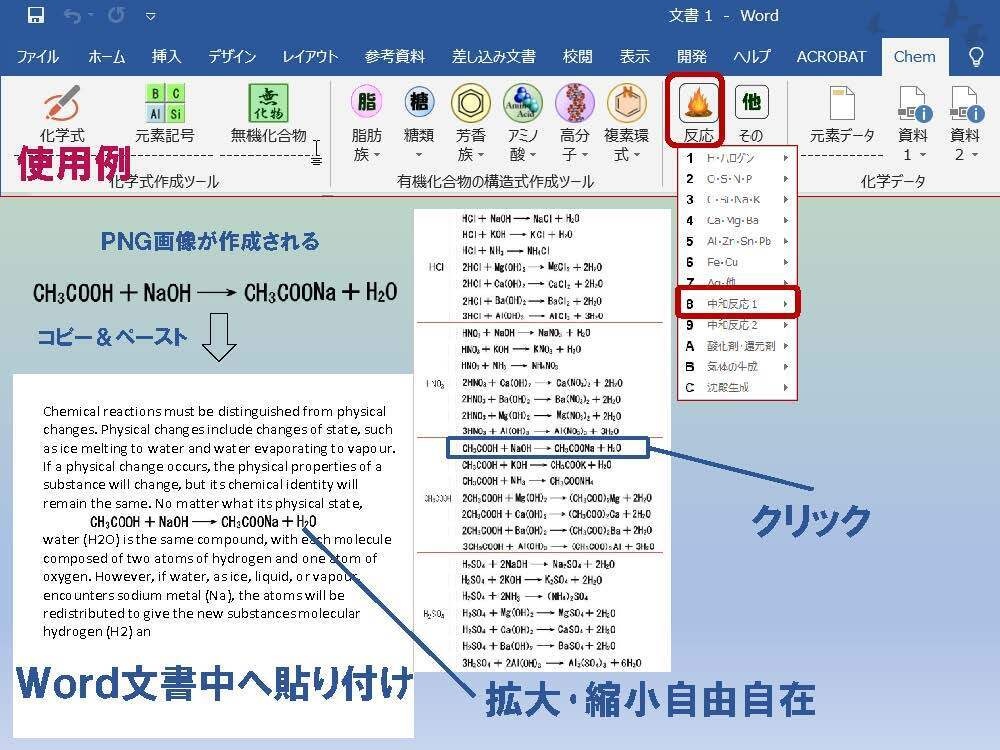1000x750 pixels.
Task: Choose menu item 9 中和反応2
Action: click(x=737, y=325)
